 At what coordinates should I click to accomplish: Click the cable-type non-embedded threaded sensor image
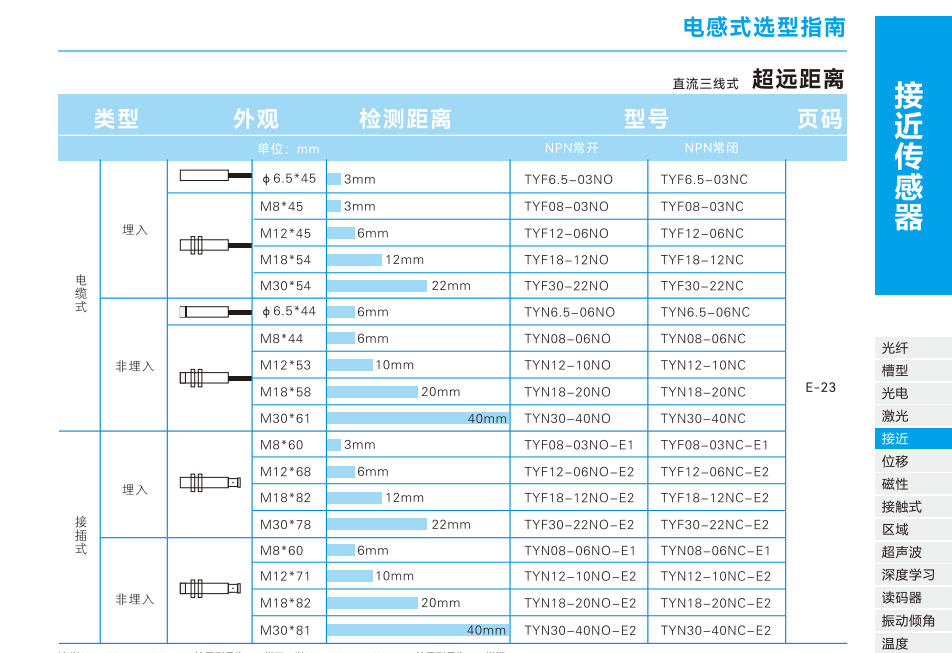click(204, 378)
